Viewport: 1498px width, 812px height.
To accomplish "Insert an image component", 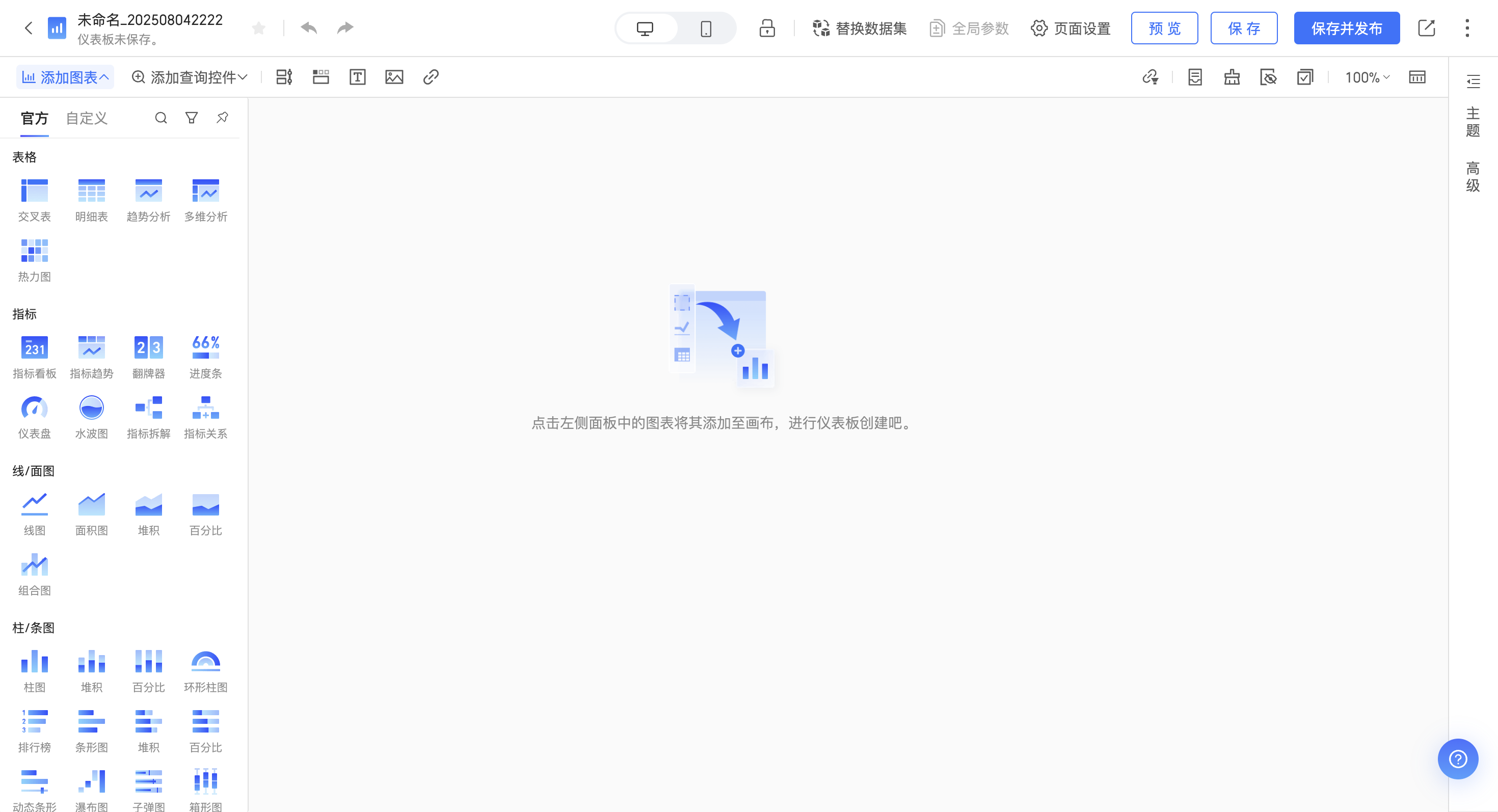I will [x=394, y=76].
